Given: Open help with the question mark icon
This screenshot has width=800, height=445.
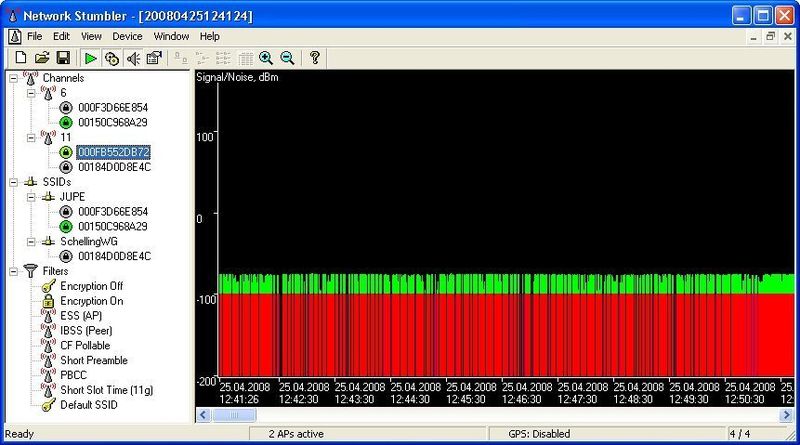Looking at the screenshot, I should click(x=315, y=58).
